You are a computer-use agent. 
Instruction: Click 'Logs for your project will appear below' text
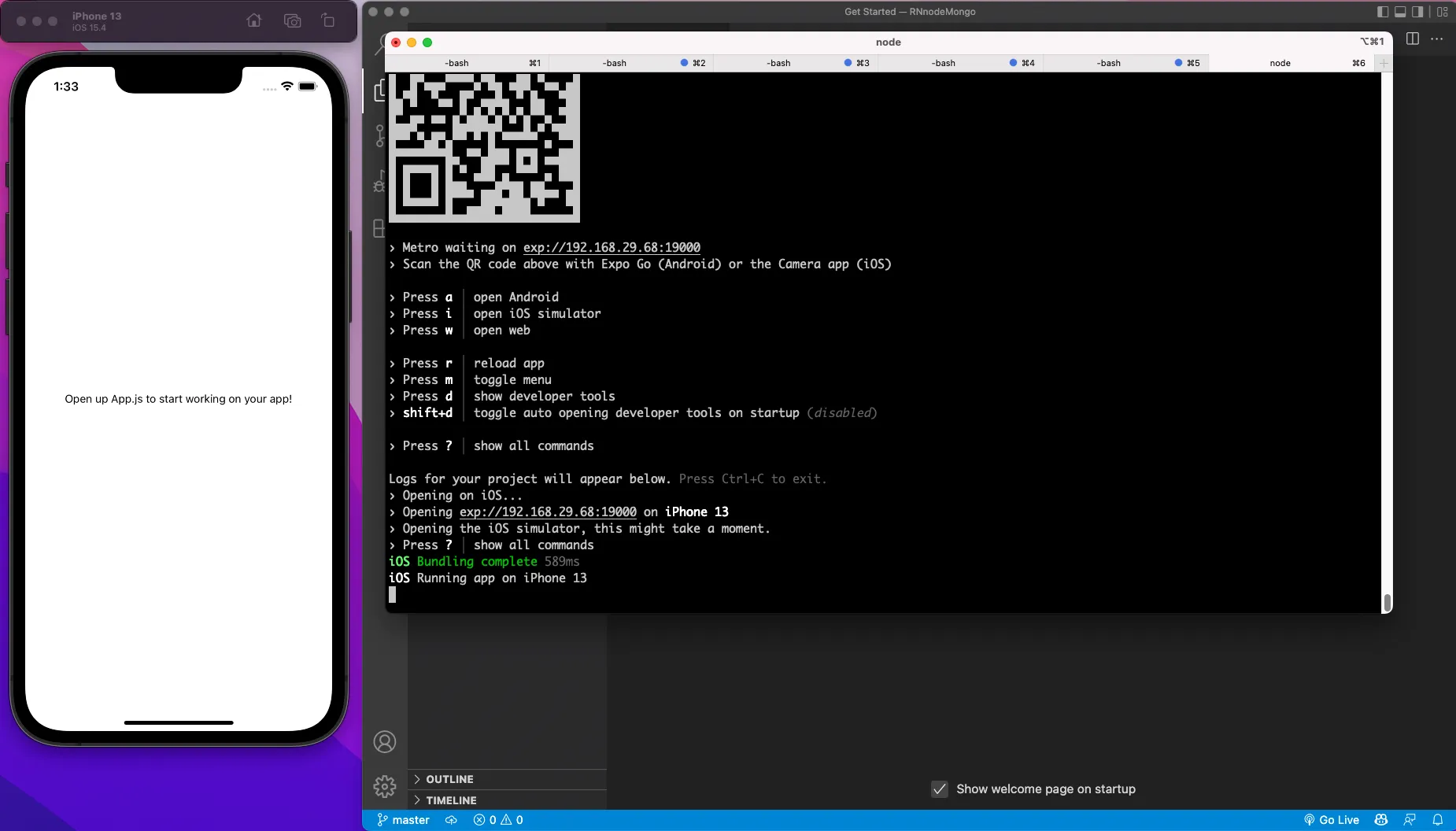530,478
